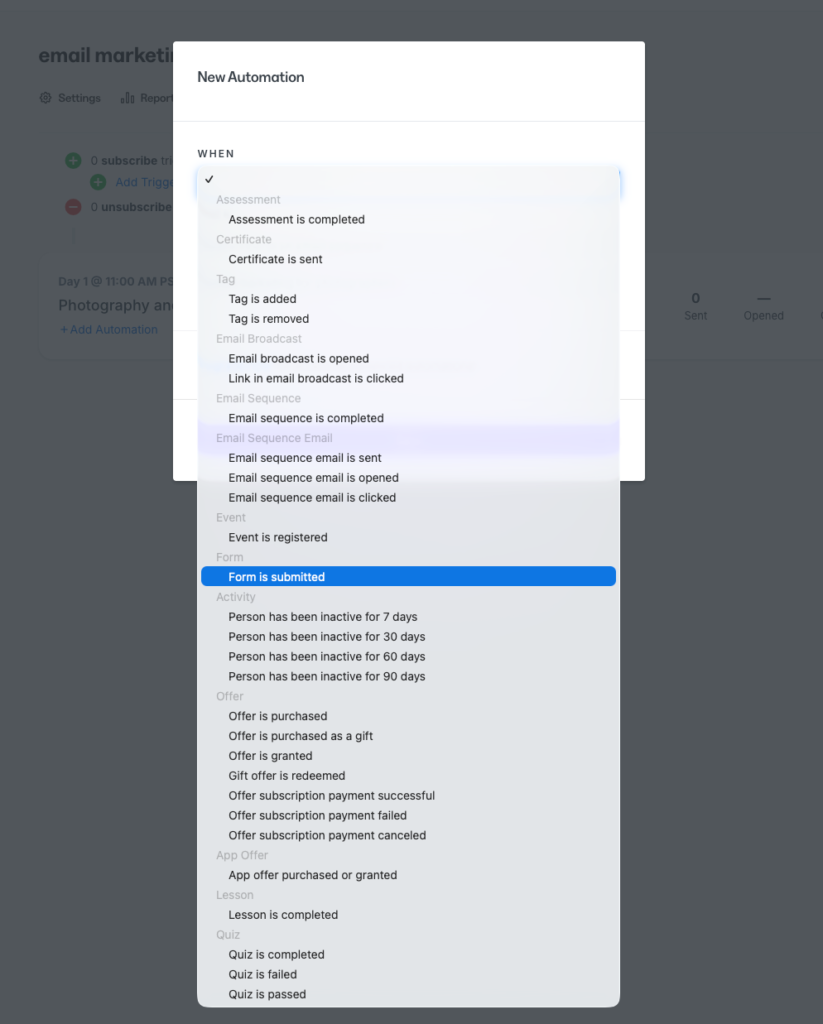Click the plus icon next to Add Trigger
This screenshot has width=823, height=1024.
pos(98,181)
